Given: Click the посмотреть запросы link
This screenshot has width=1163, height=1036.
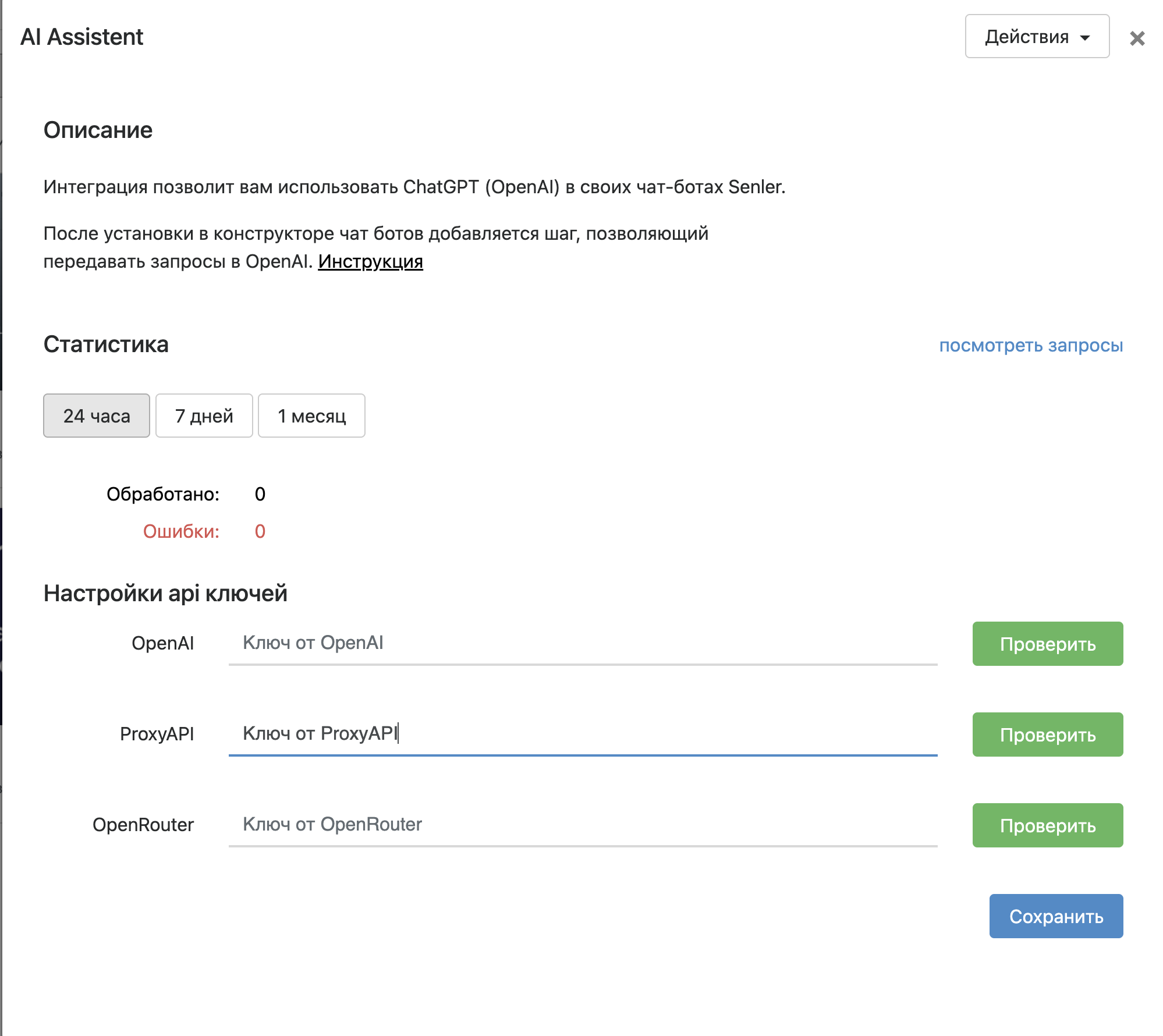Looking at the screenshot, I should coord(1030,345).
